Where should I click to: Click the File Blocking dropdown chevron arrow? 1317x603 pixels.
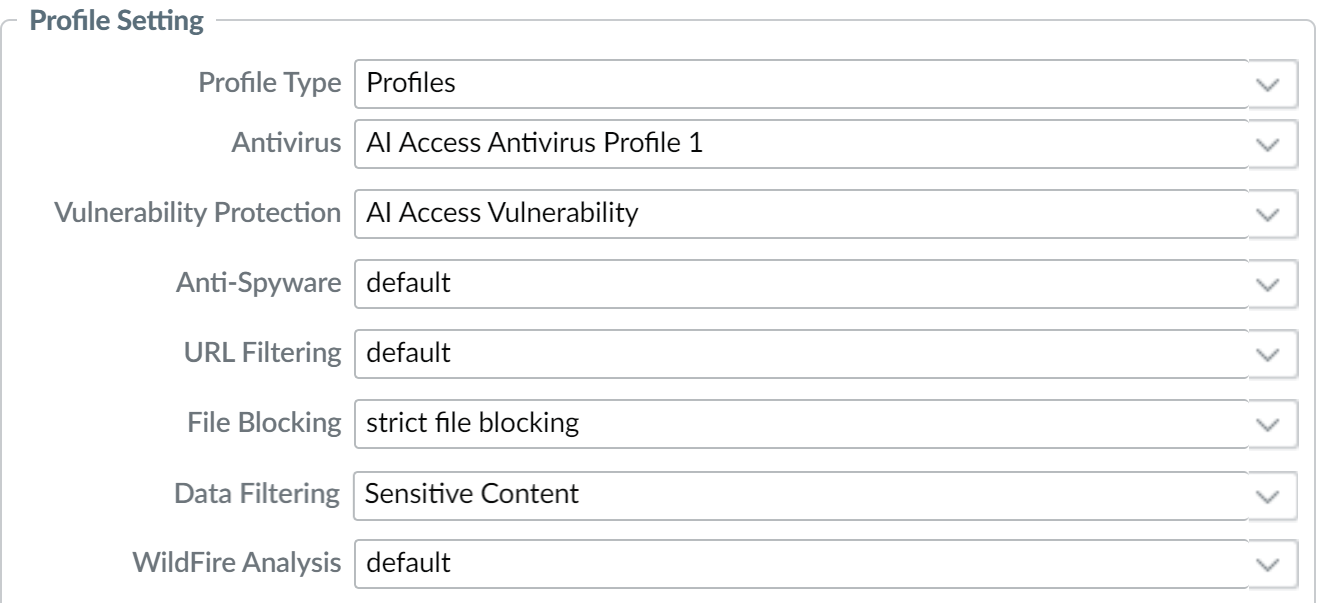coord(1272,424)
